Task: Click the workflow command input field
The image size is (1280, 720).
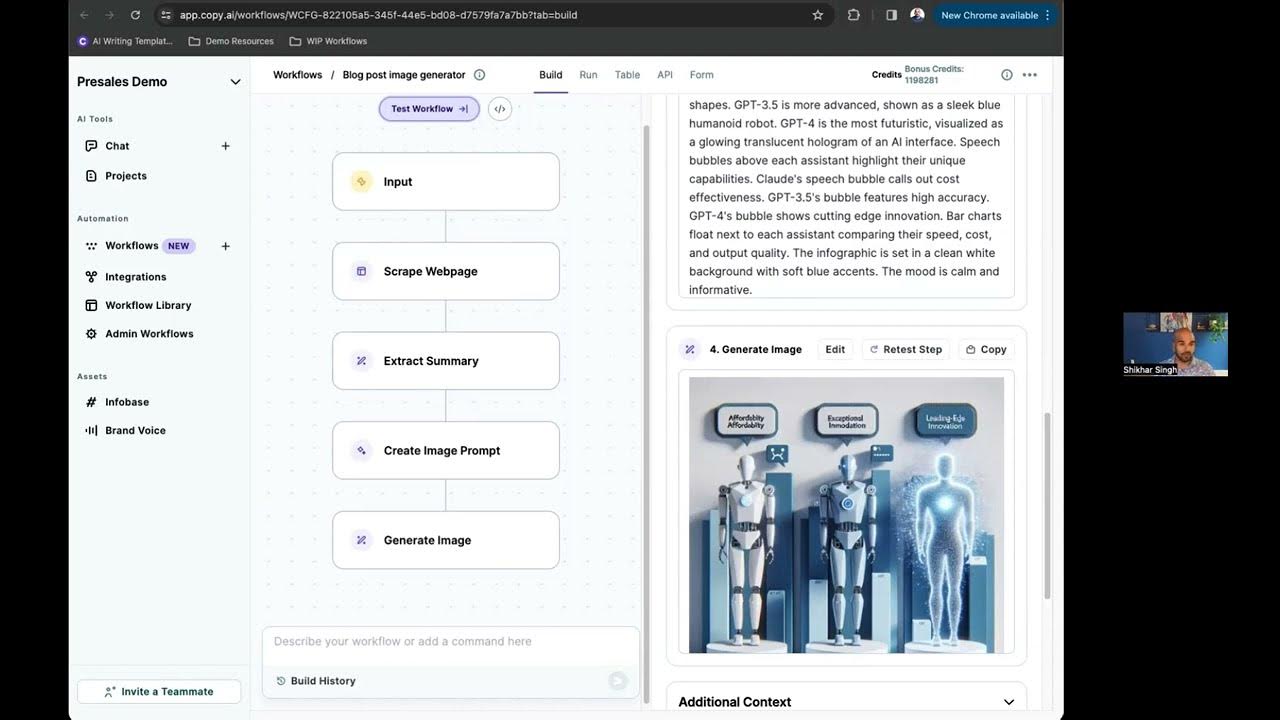Action: click(450, 642)
